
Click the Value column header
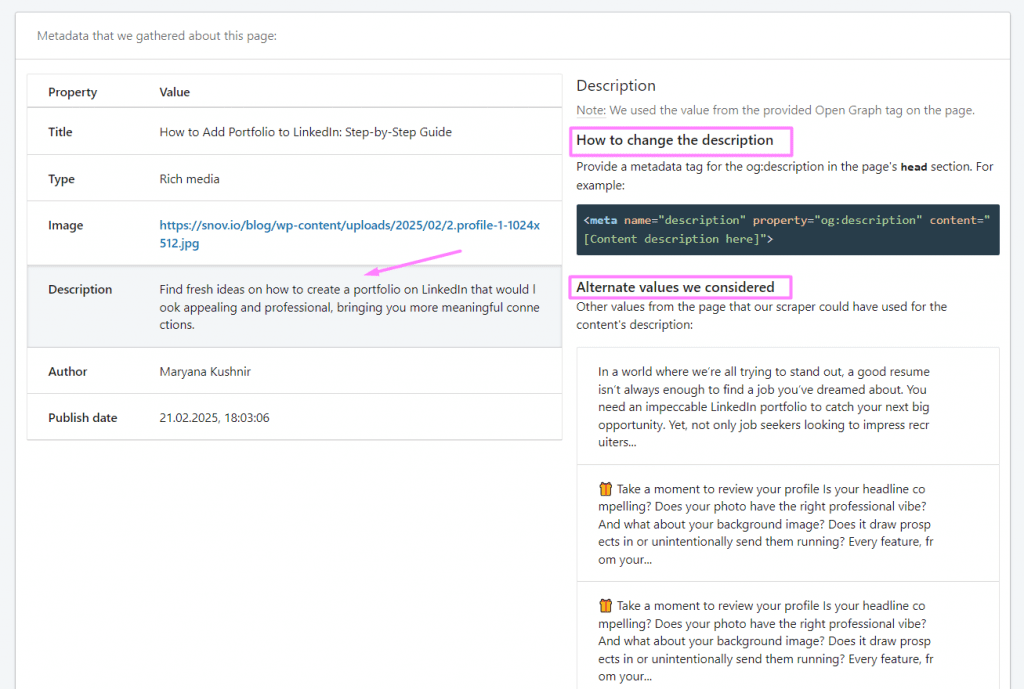pyautogui.click(x=175, y=91)
